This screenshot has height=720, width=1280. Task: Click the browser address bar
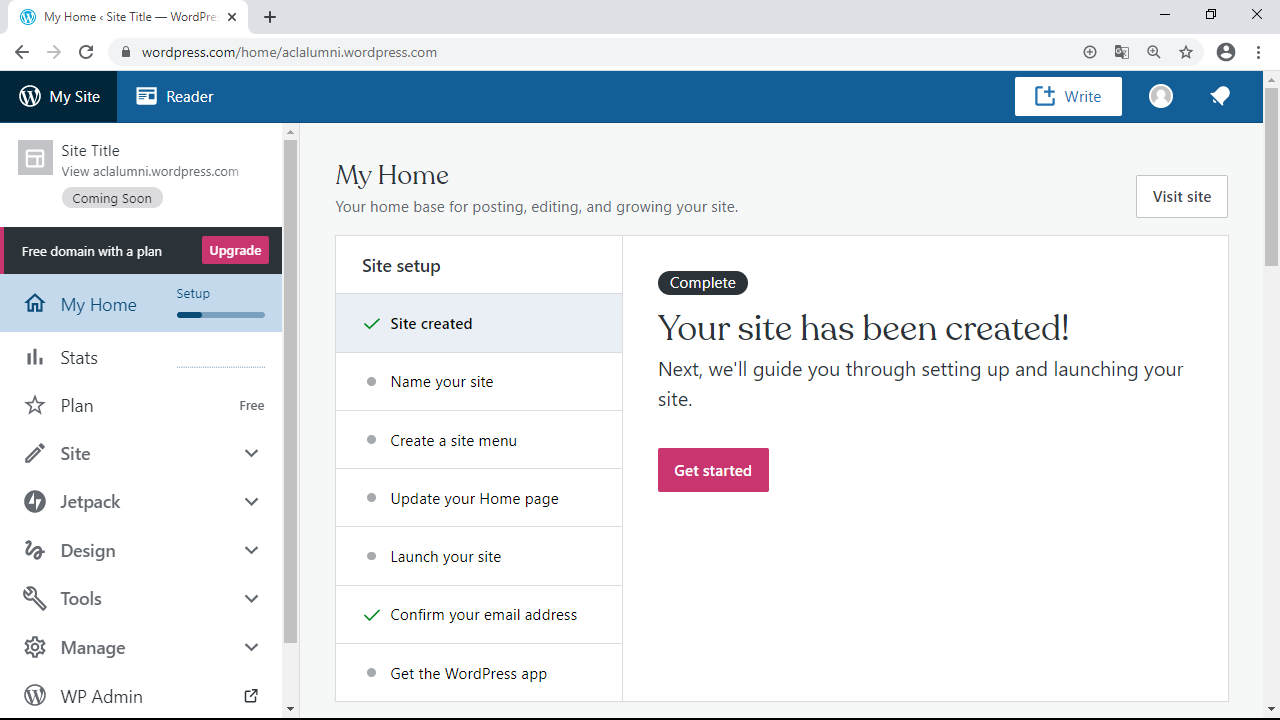tap(600, 52)
